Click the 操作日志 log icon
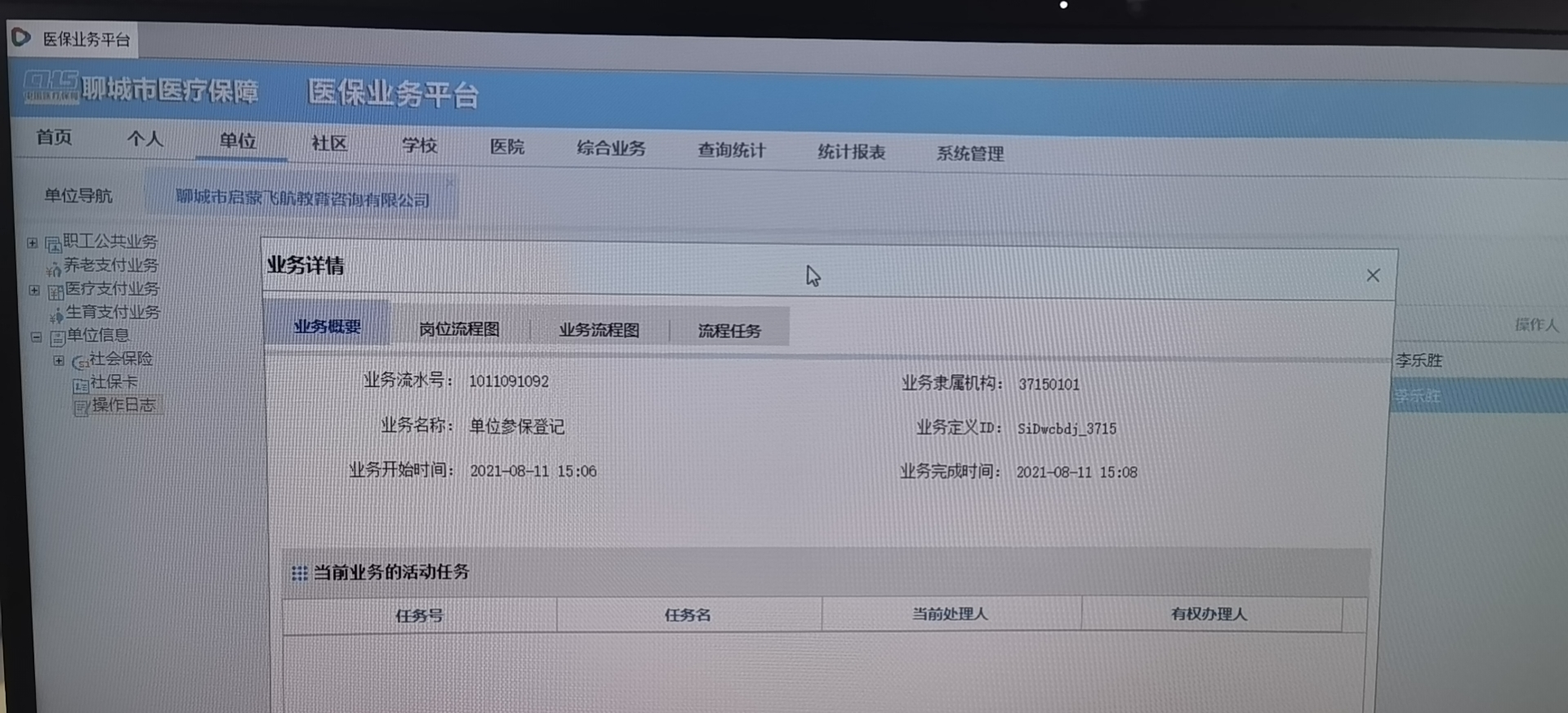The width and height of the screenshot is (1568, 713). pos(82,408)
